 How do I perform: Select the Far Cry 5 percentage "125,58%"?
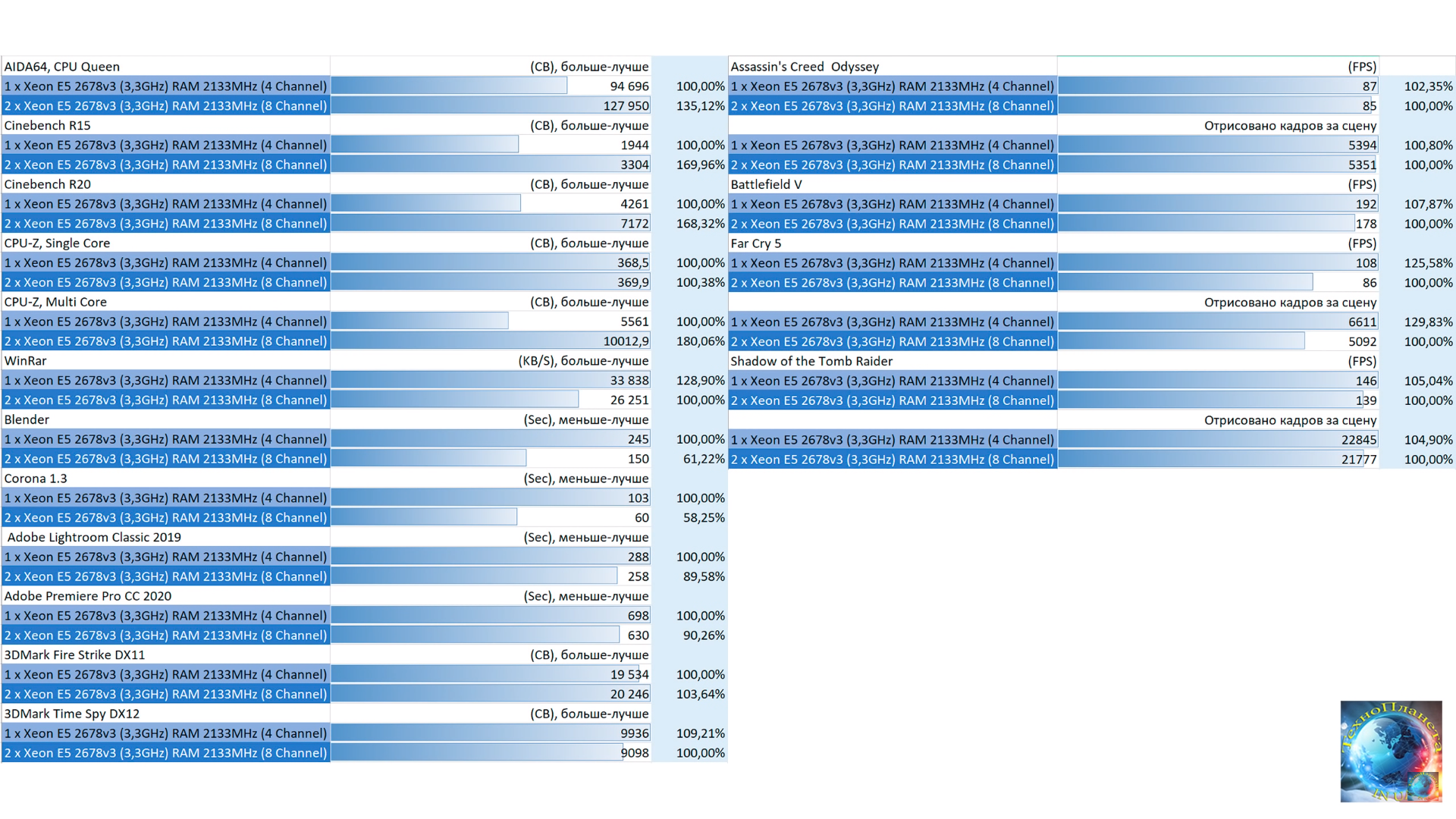[1429, 263]
